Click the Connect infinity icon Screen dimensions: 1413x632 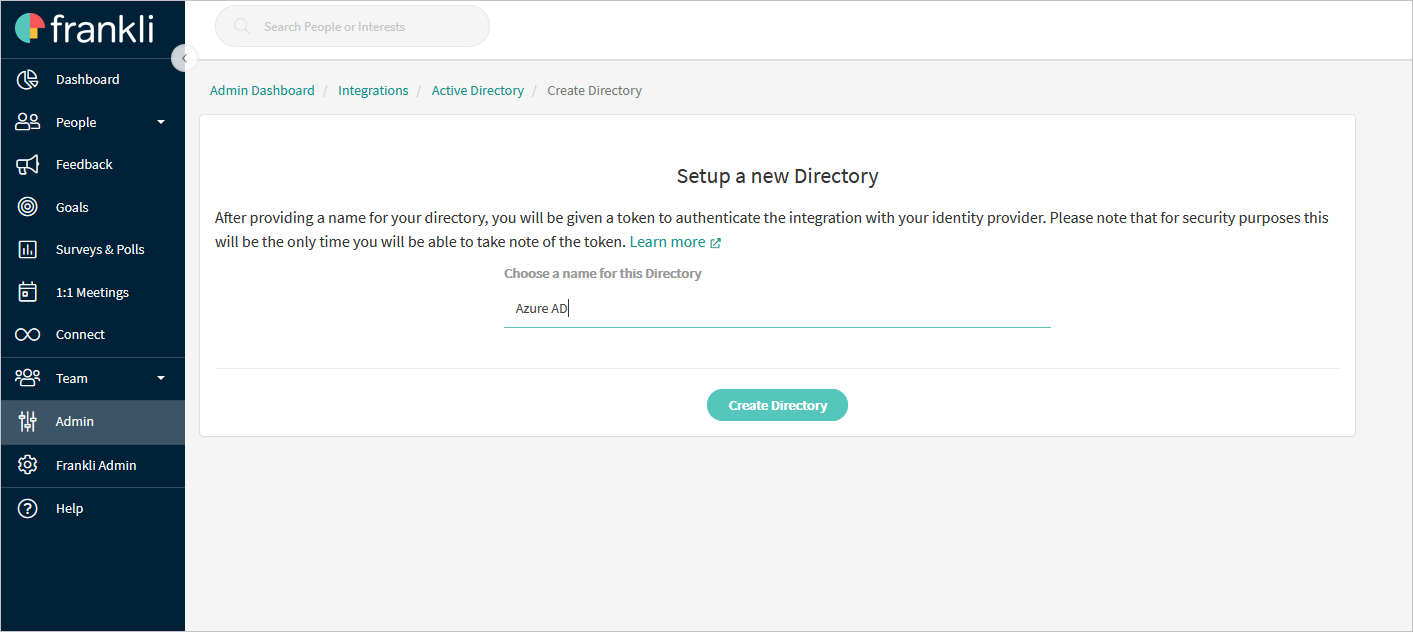tap(28, 335)
